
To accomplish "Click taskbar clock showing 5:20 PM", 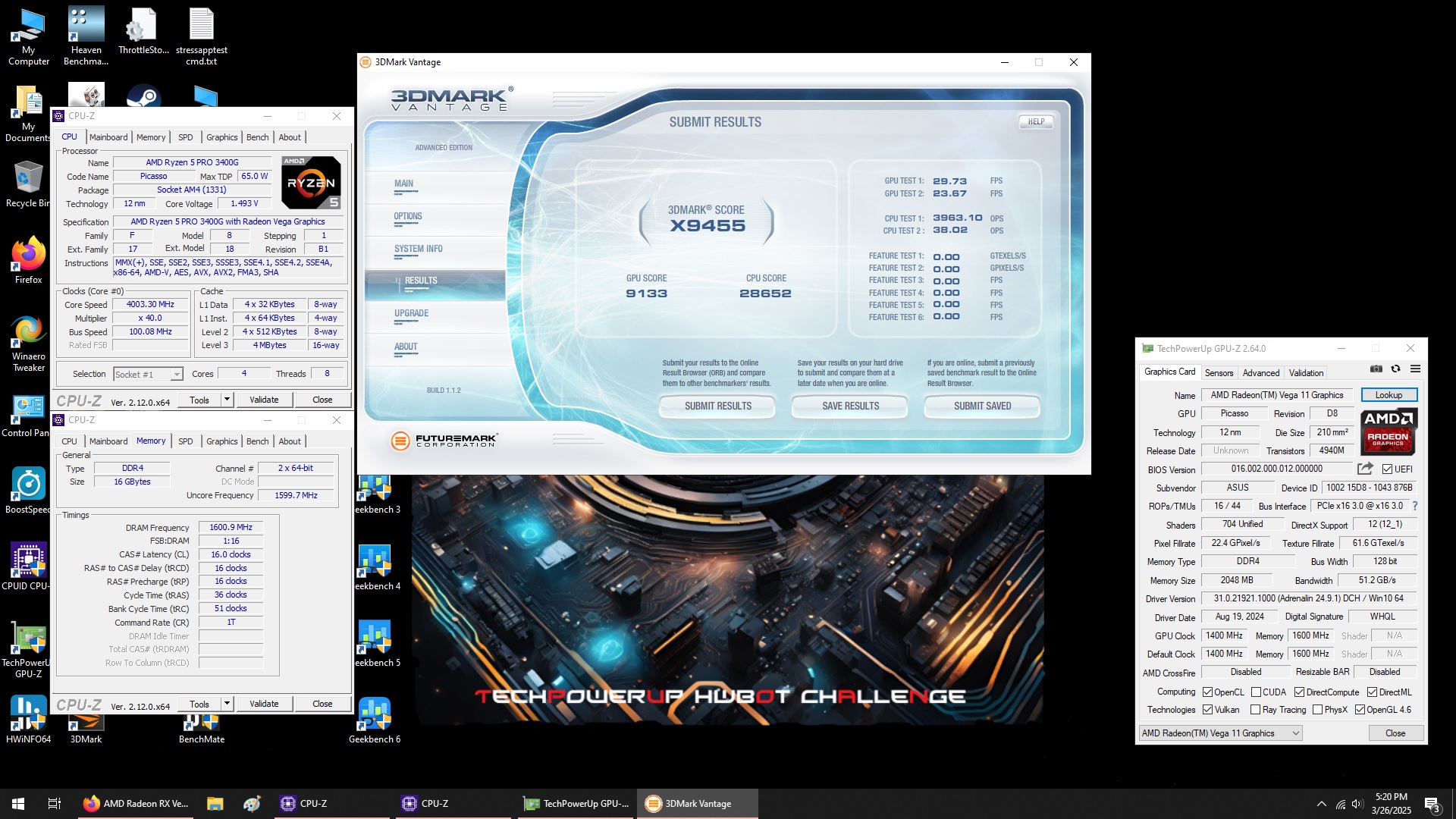I will click(x=1391, y=804).
